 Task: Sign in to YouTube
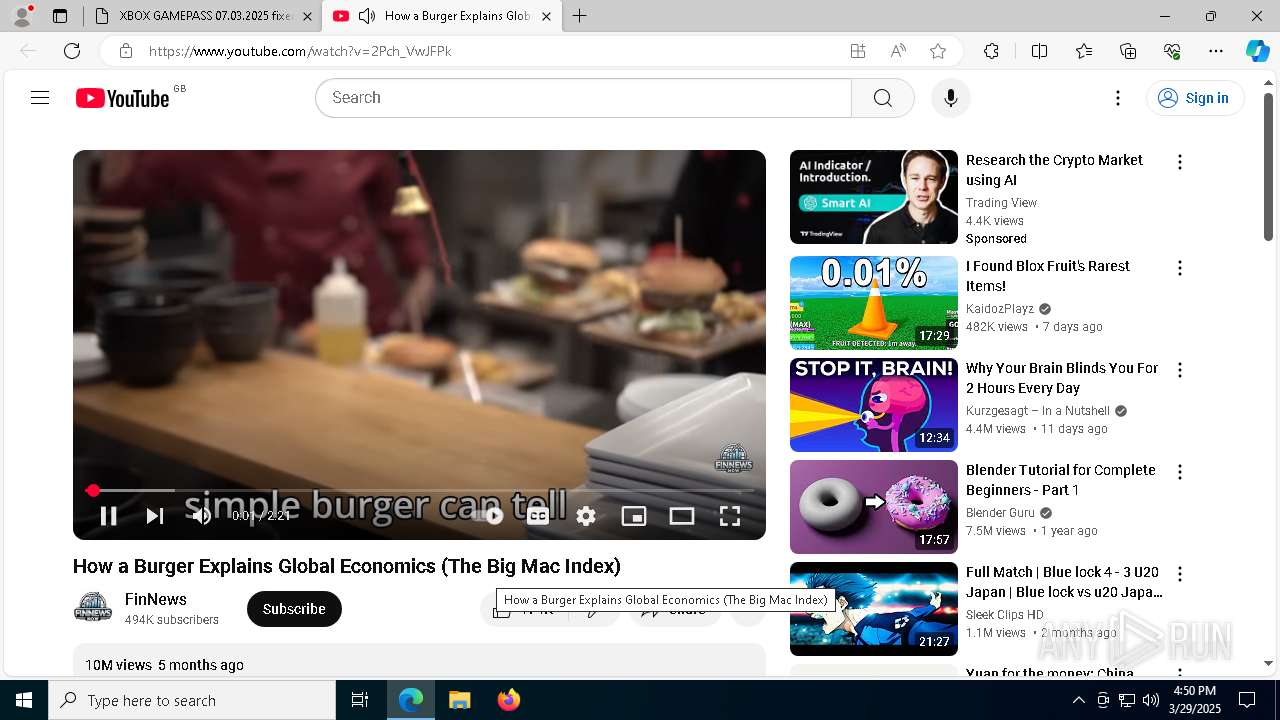[1194, 98]
